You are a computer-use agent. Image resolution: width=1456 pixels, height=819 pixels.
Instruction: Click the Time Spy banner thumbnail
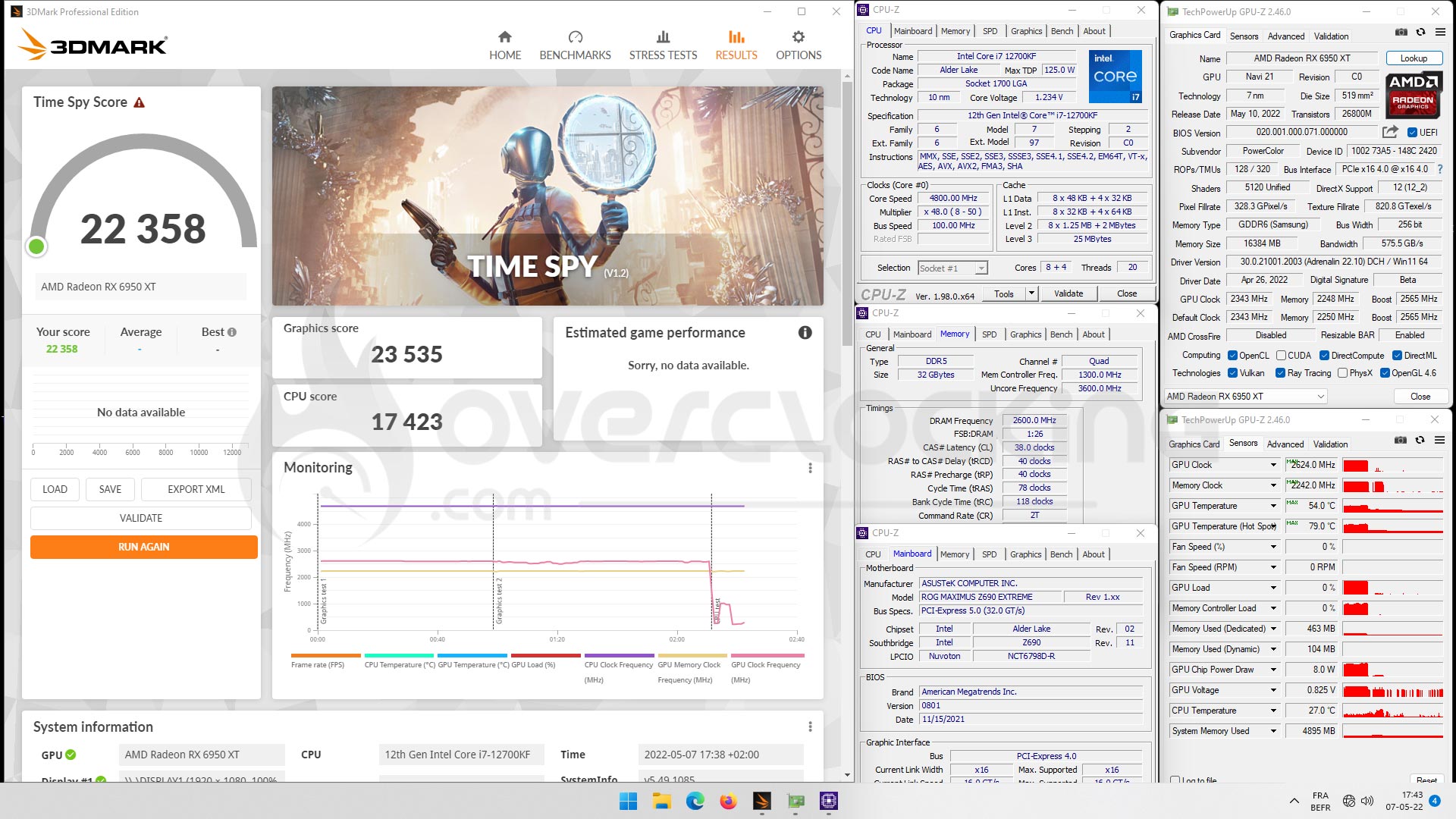(x=548, y=196)
